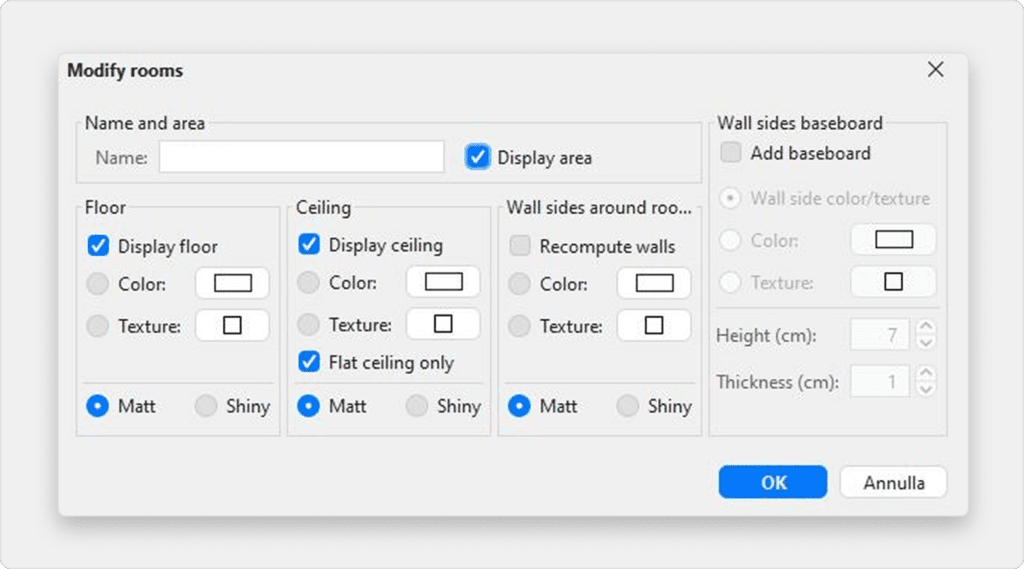Confirm changes with the OK button
The image size is (1024, 569).
[x=772, y=483]
